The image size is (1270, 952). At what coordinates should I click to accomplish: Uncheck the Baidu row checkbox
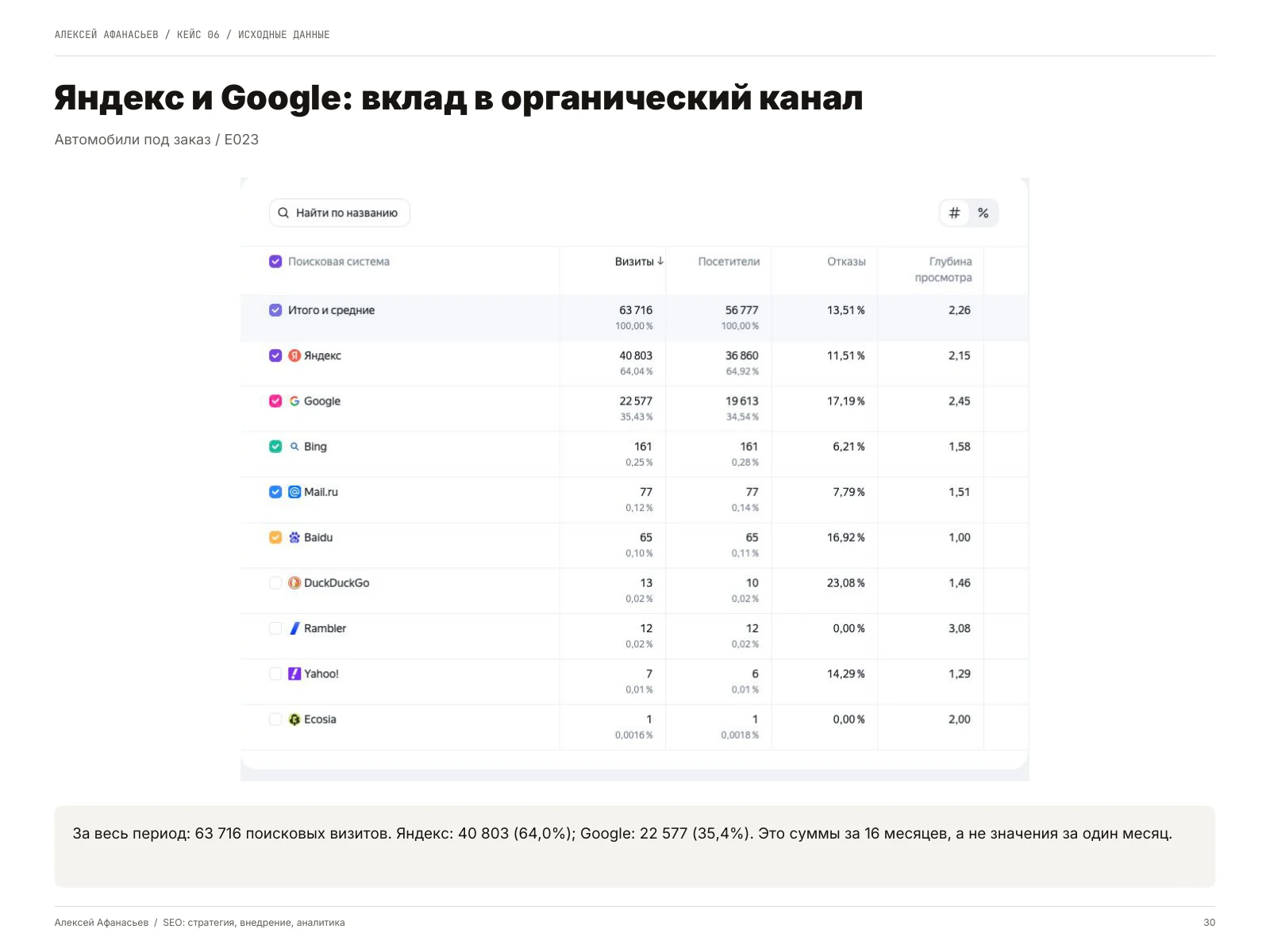(275, 537)
